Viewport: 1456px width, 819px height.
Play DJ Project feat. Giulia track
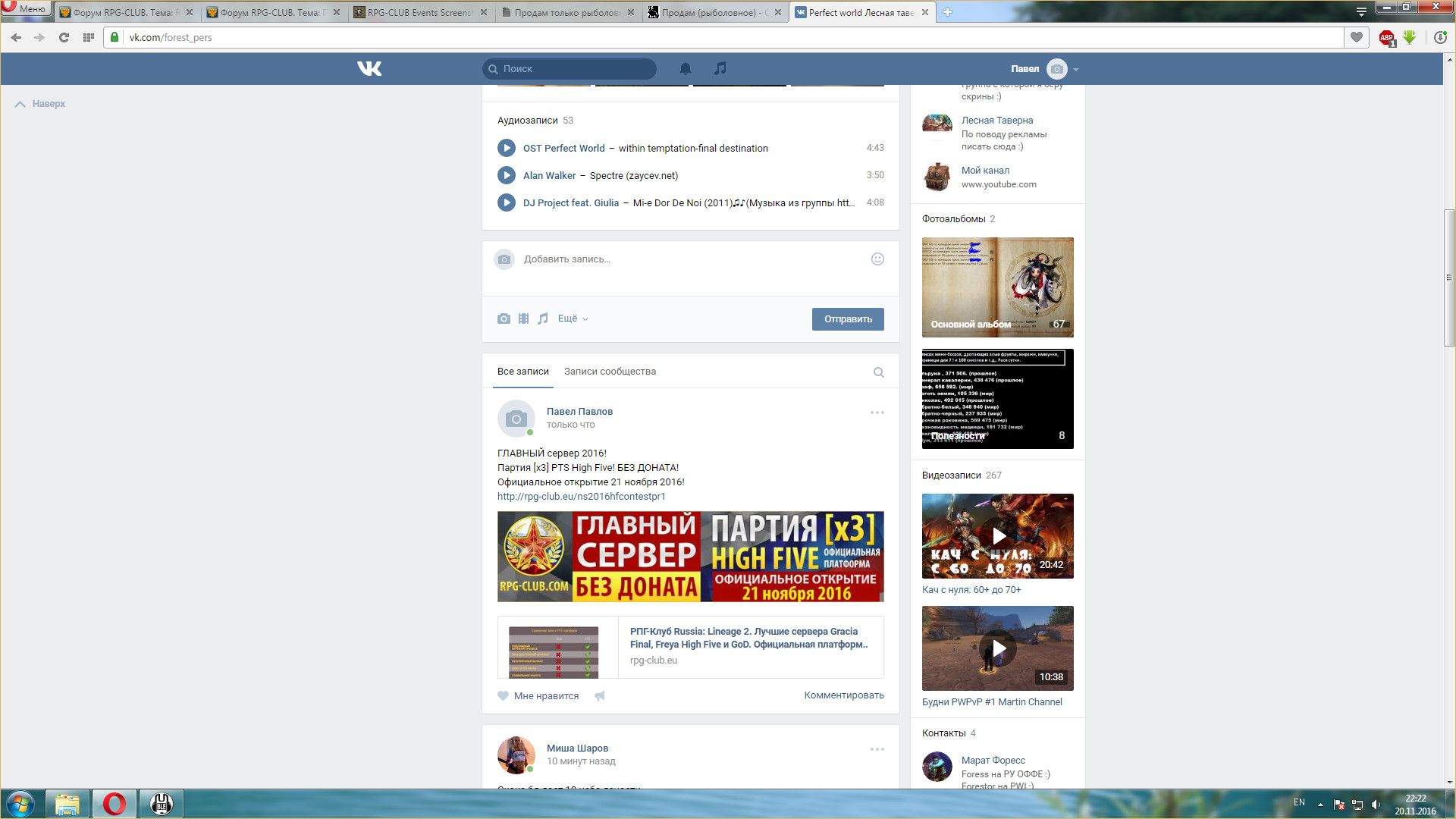[x=507, y=203]
